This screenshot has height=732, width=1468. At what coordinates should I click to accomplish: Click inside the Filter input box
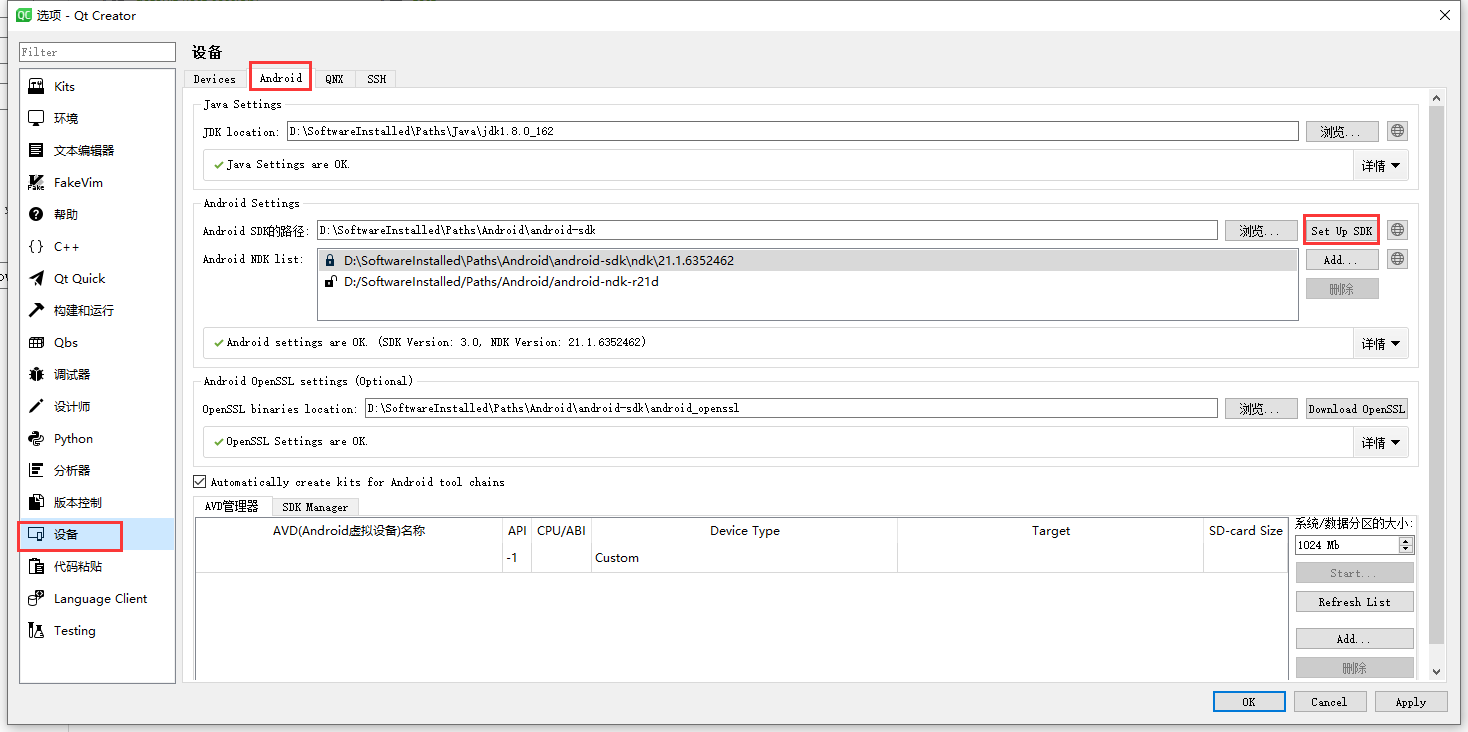(96, 51)
